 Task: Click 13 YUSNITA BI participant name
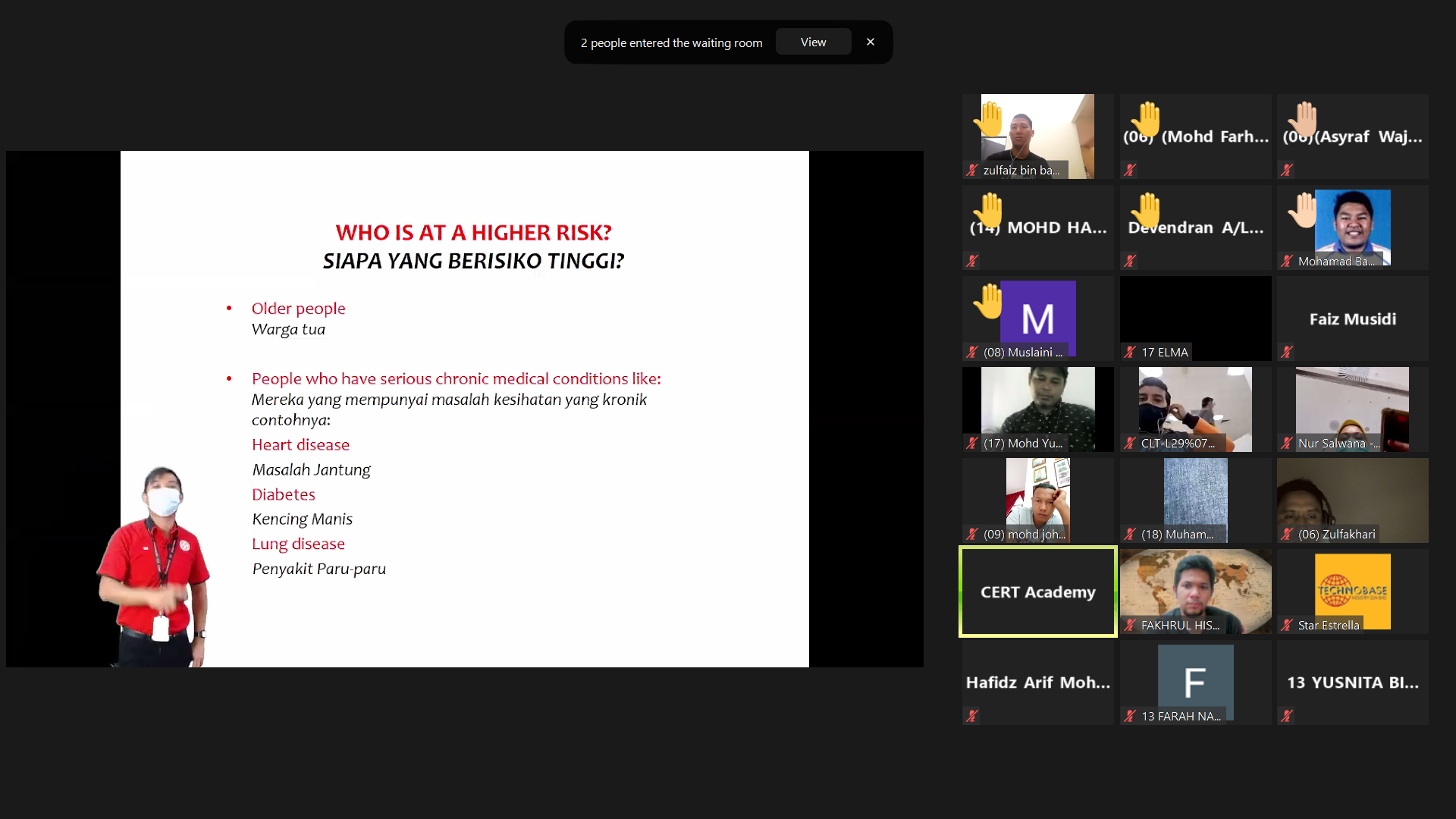pyautogui.click(x=1353, y=682)
